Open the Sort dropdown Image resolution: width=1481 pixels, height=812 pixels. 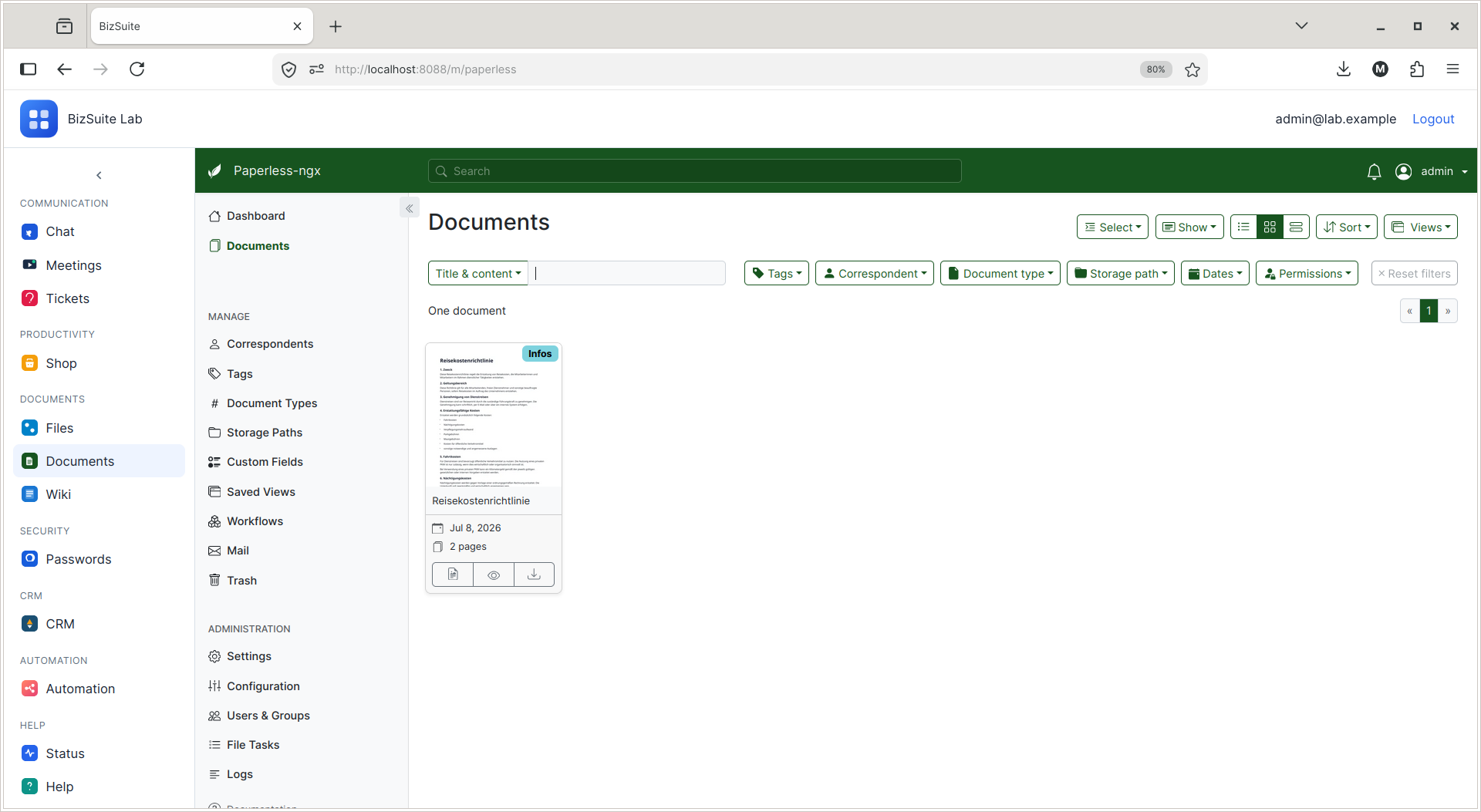pos(1347,227)
